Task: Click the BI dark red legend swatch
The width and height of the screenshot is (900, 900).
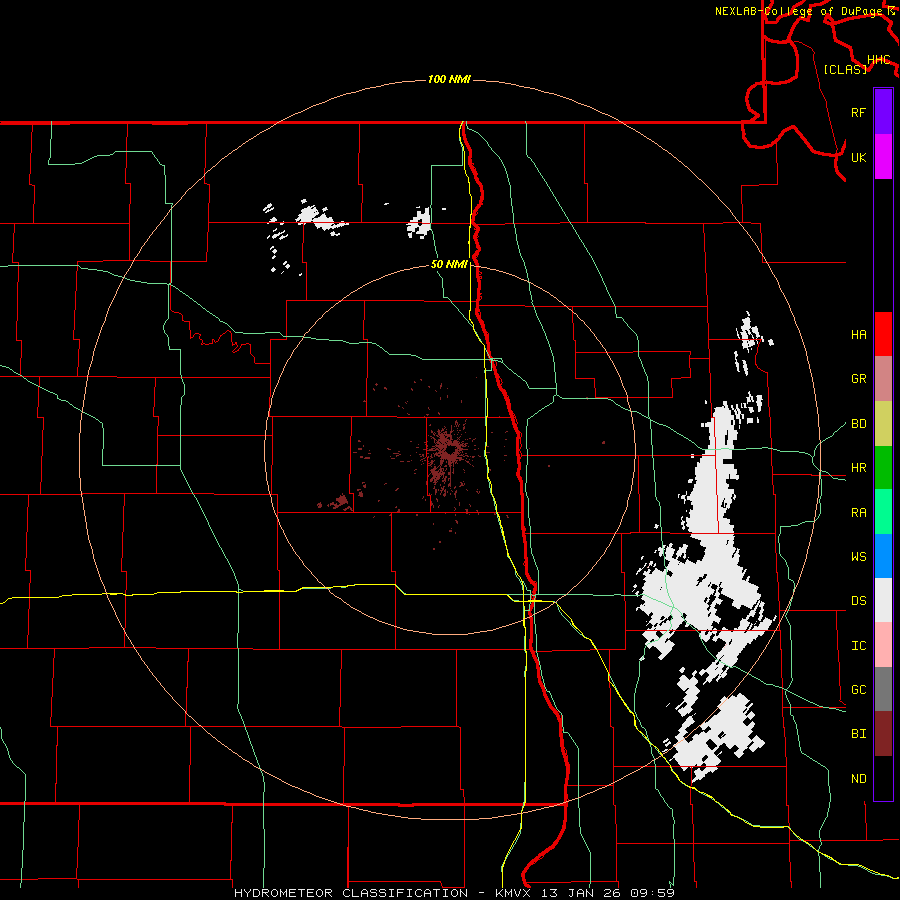Action: coord(883,734)
